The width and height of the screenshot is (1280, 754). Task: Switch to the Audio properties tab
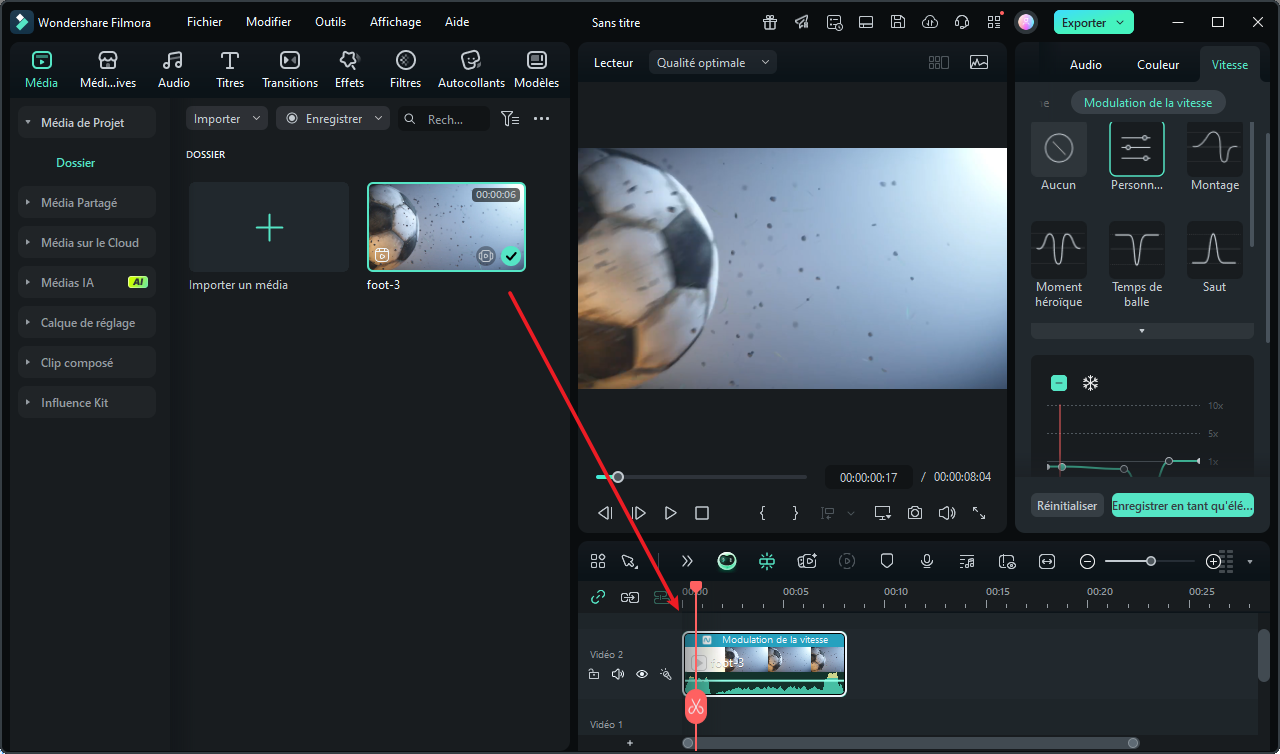pyautogui.click(x=1086, y=64)
